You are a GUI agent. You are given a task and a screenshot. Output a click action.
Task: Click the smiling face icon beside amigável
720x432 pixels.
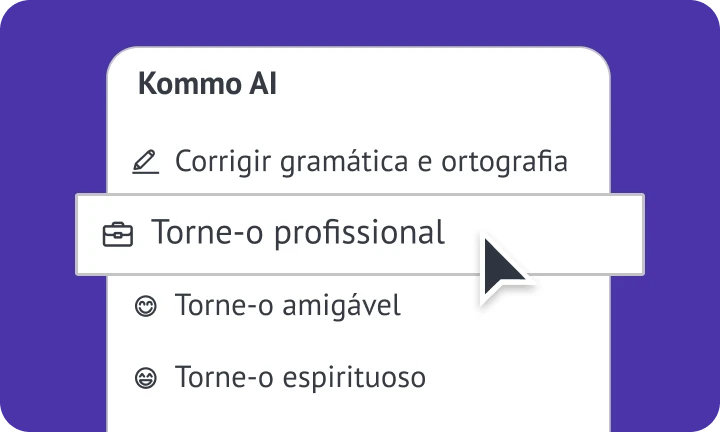pos(144,306)
